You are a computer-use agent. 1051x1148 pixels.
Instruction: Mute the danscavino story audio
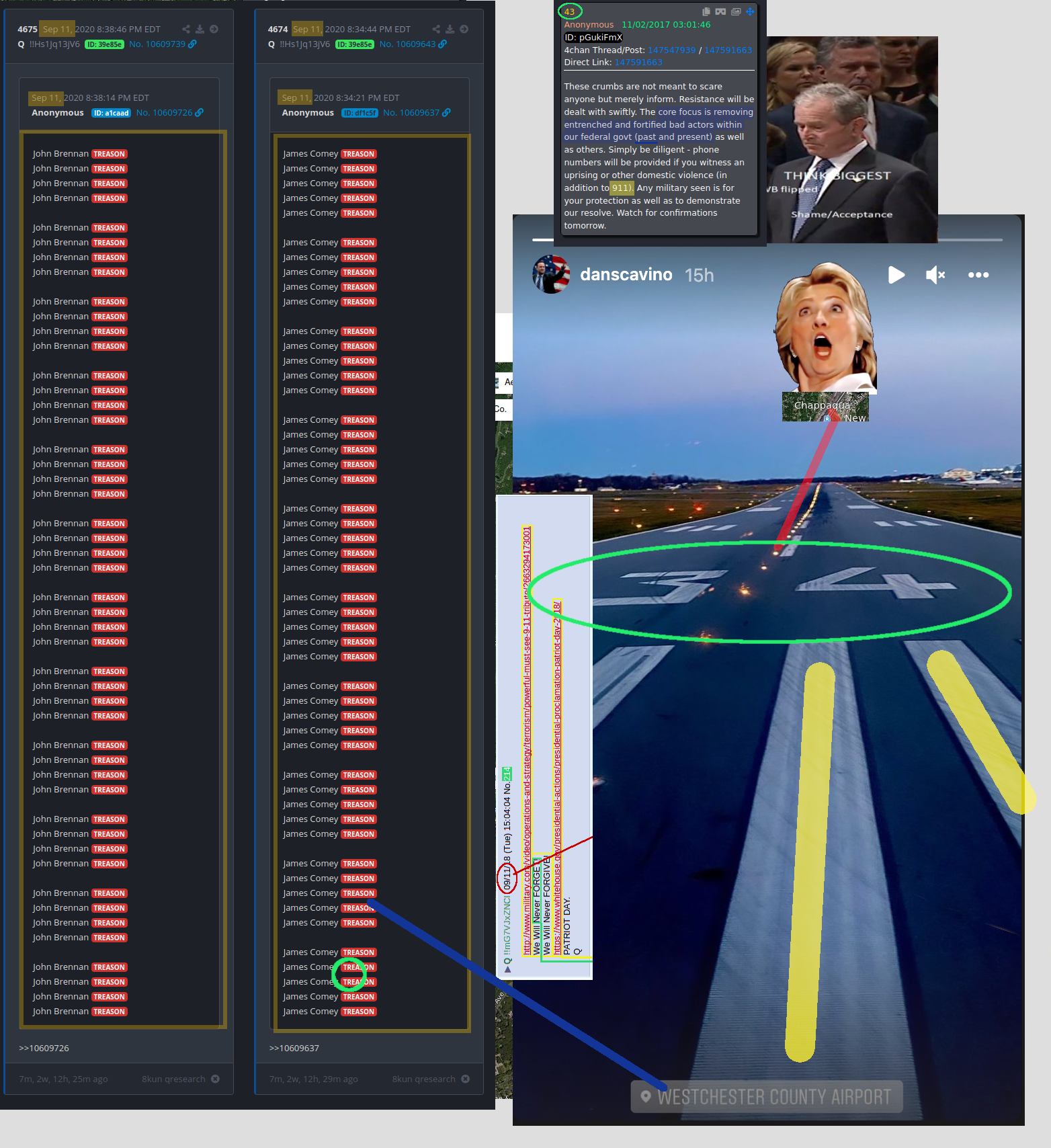click(935, 275)
